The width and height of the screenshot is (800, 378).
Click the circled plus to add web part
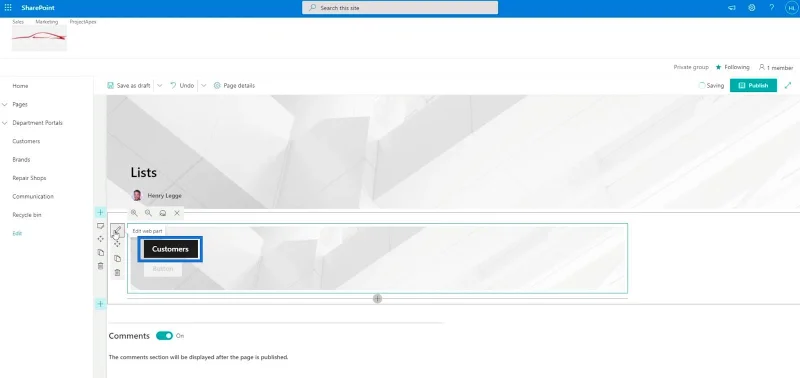pyautogui.click(x=378, y=299)
